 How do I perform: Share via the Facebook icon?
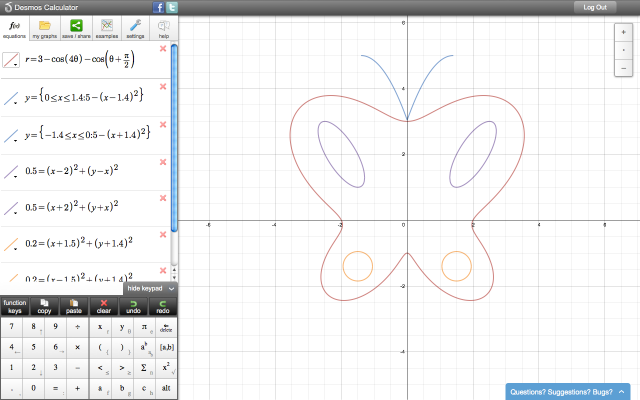(158, 7)
